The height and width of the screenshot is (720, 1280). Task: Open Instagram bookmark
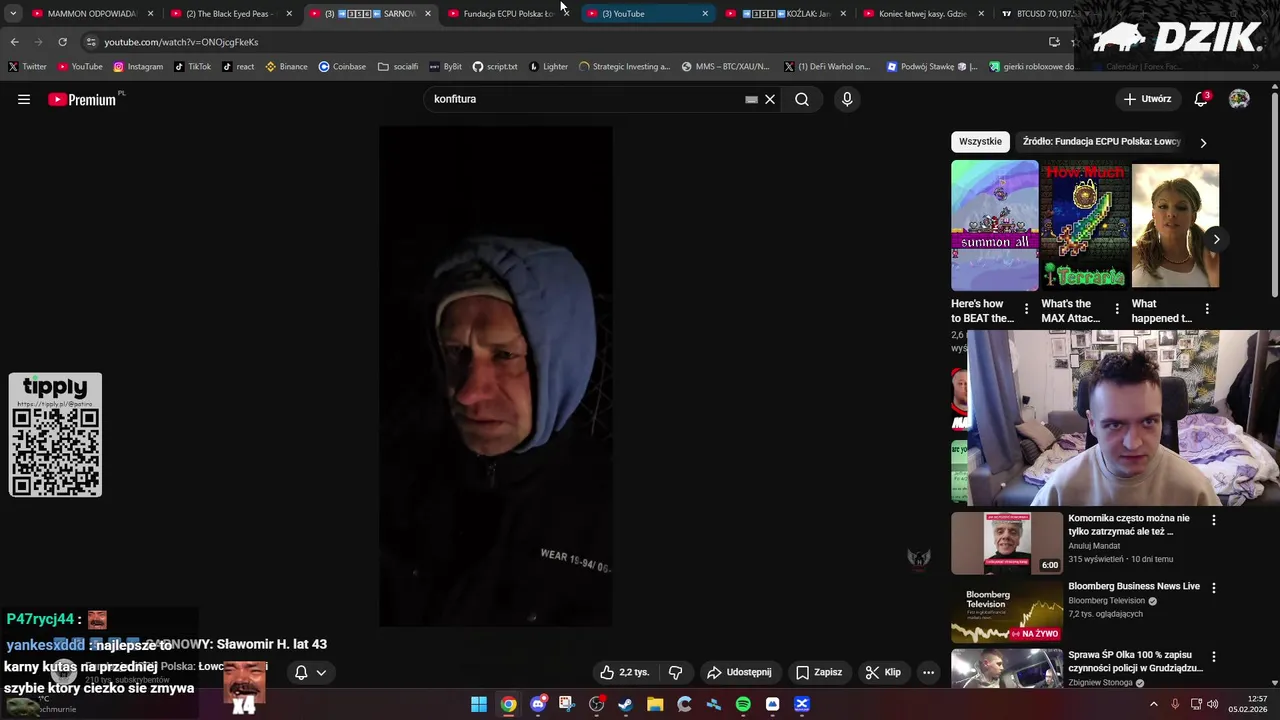(x=138, y=66)
